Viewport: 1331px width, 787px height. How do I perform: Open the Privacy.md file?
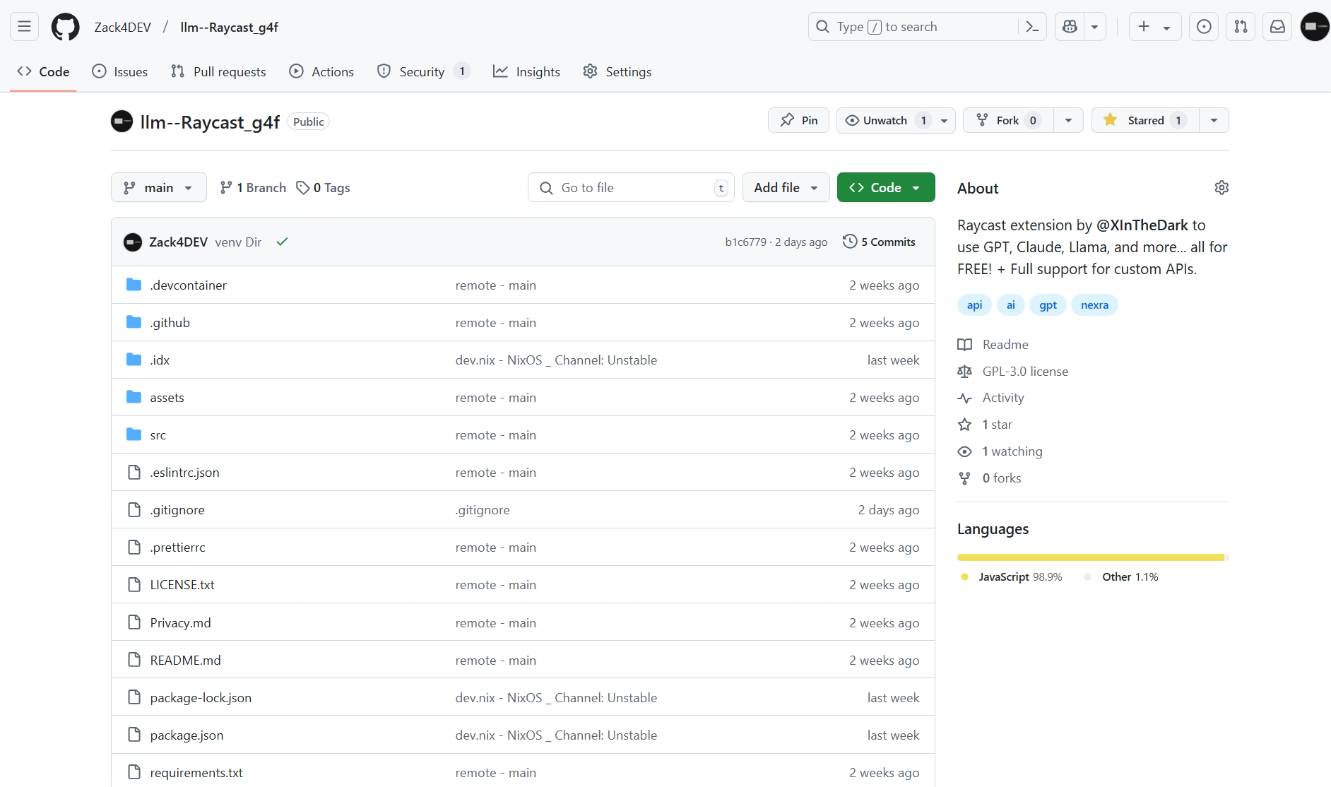pyautogui.click(x=181, y=623)
